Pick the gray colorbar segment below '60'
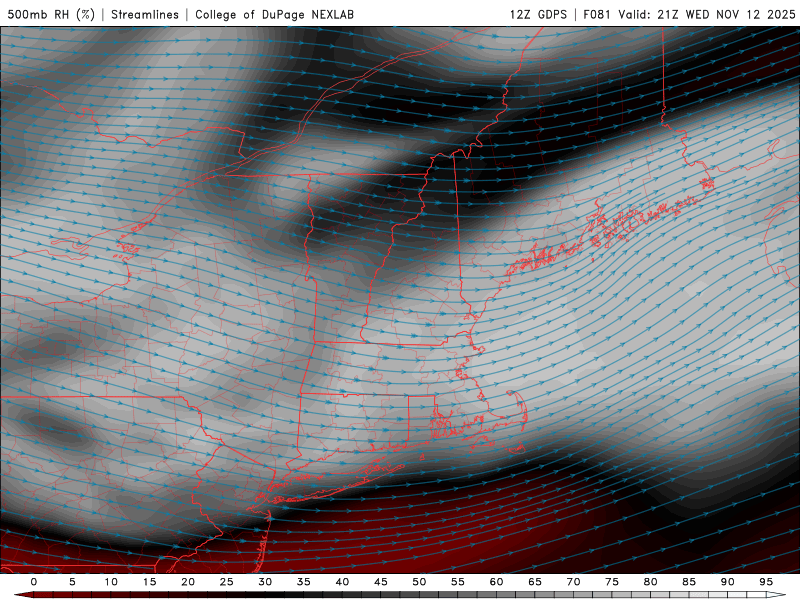Image resolution: width=800 pixels, height=600 pixels. pyautogui.click(x=504, y=595)
